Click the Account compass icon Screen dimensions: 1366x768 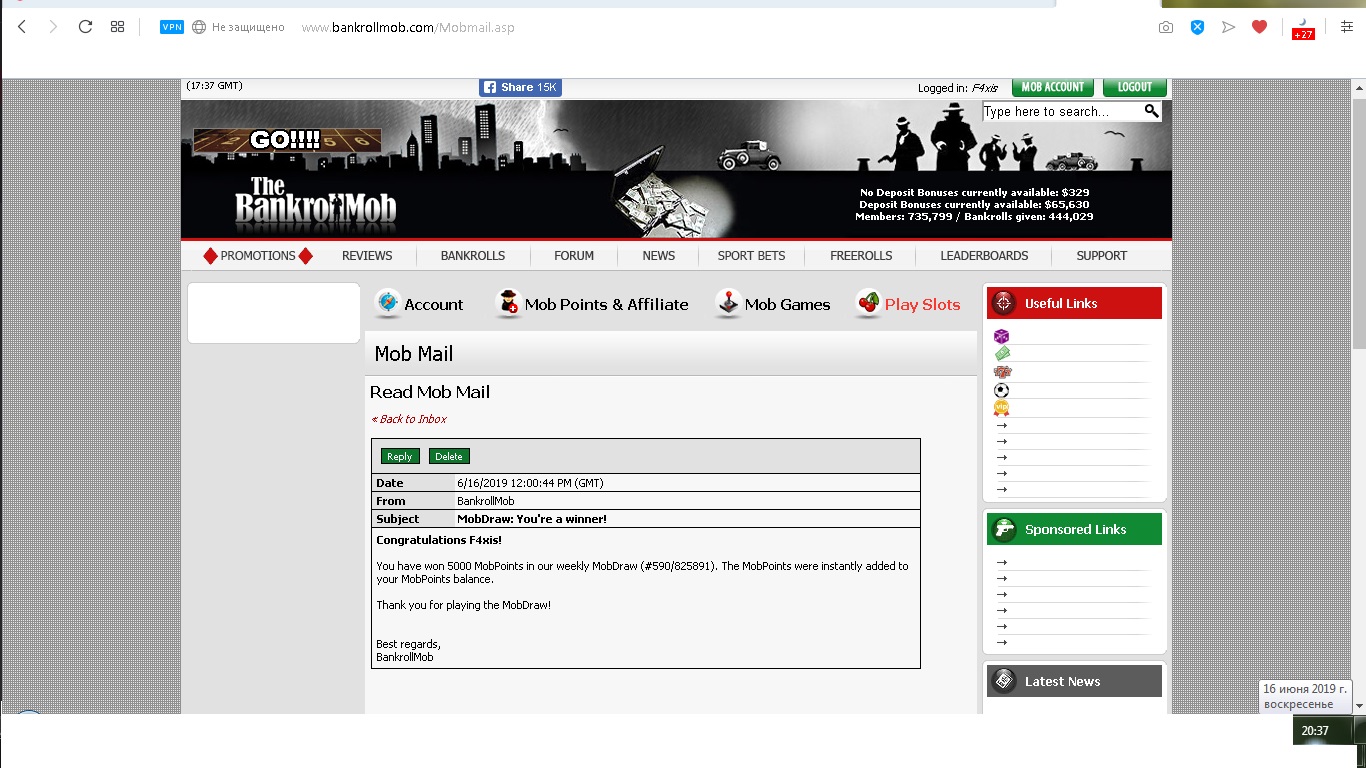[388, 304]
